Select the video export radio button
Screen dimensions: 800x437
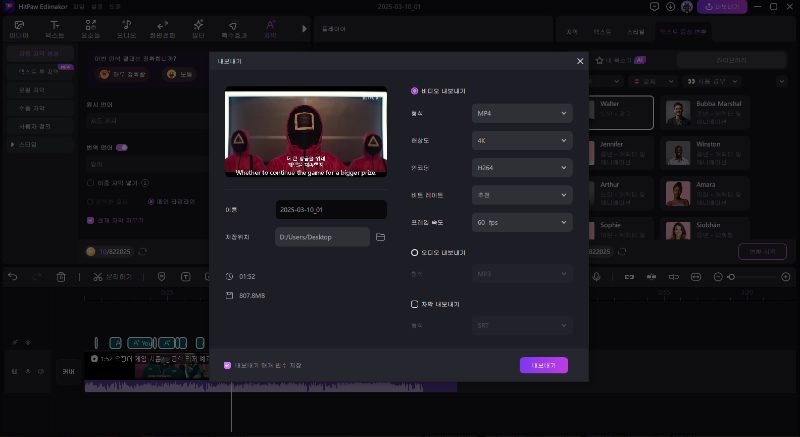415,91
